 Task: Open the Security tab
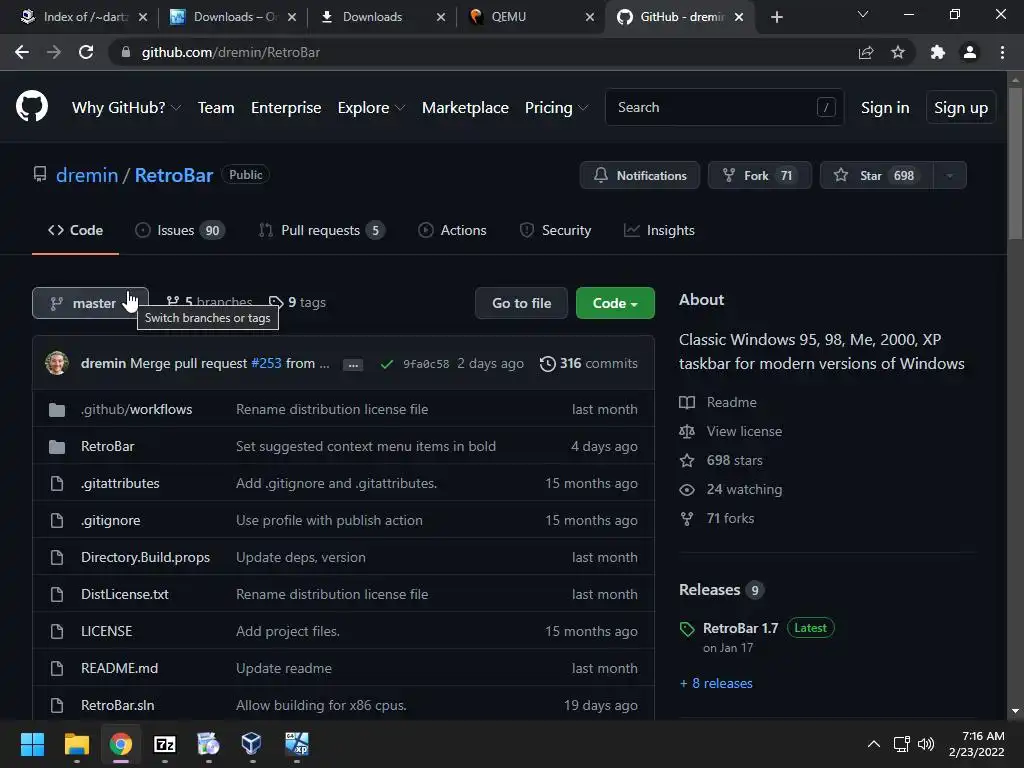pyautogui.click(x=555, y=230)
